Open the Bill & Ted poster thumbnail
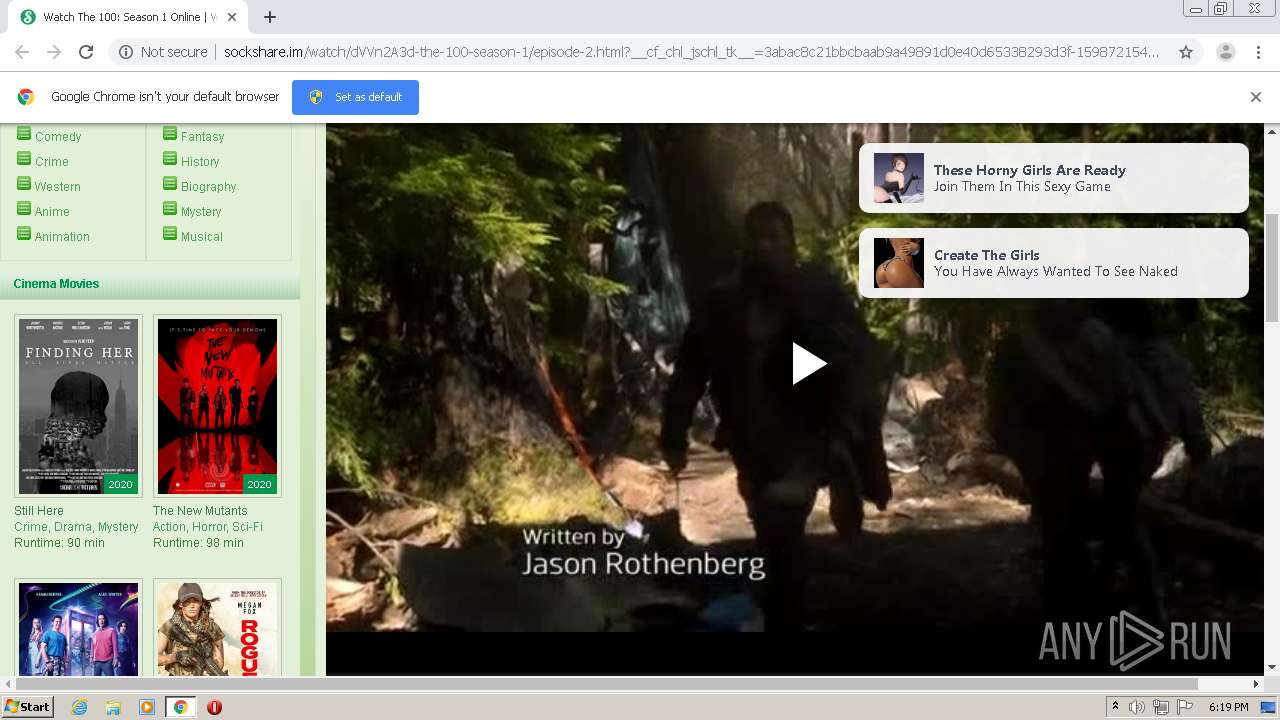Screen dimensions: 1280x720 pyautogui.click(x=78, y=628)
